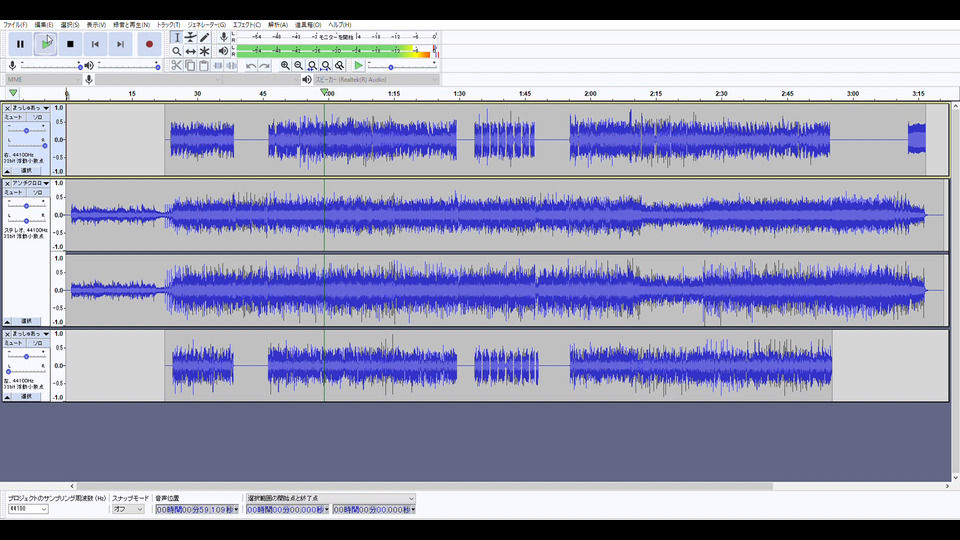Viewport: 960px width, 540px height.
Task: Select the Time Shift tool
Action: click(190, 51)
